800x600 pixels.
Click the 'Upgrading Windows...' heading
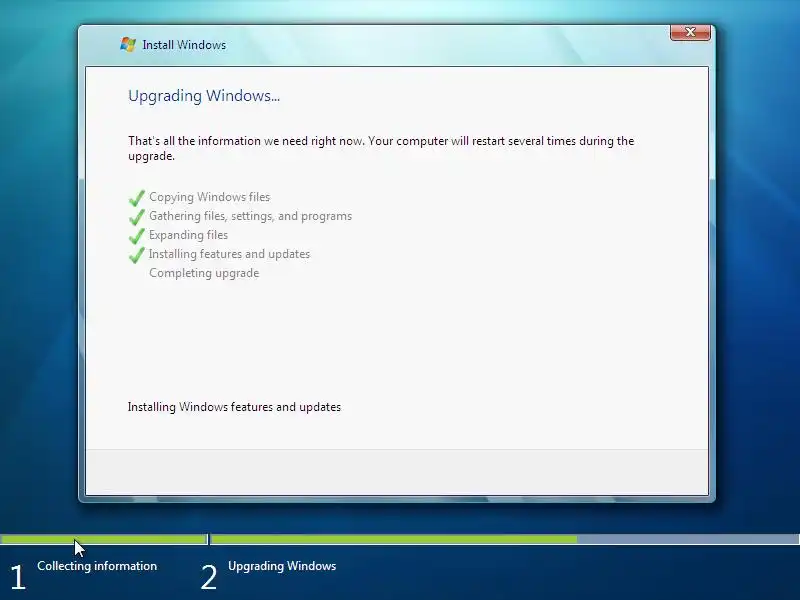[x=204, y=96]
